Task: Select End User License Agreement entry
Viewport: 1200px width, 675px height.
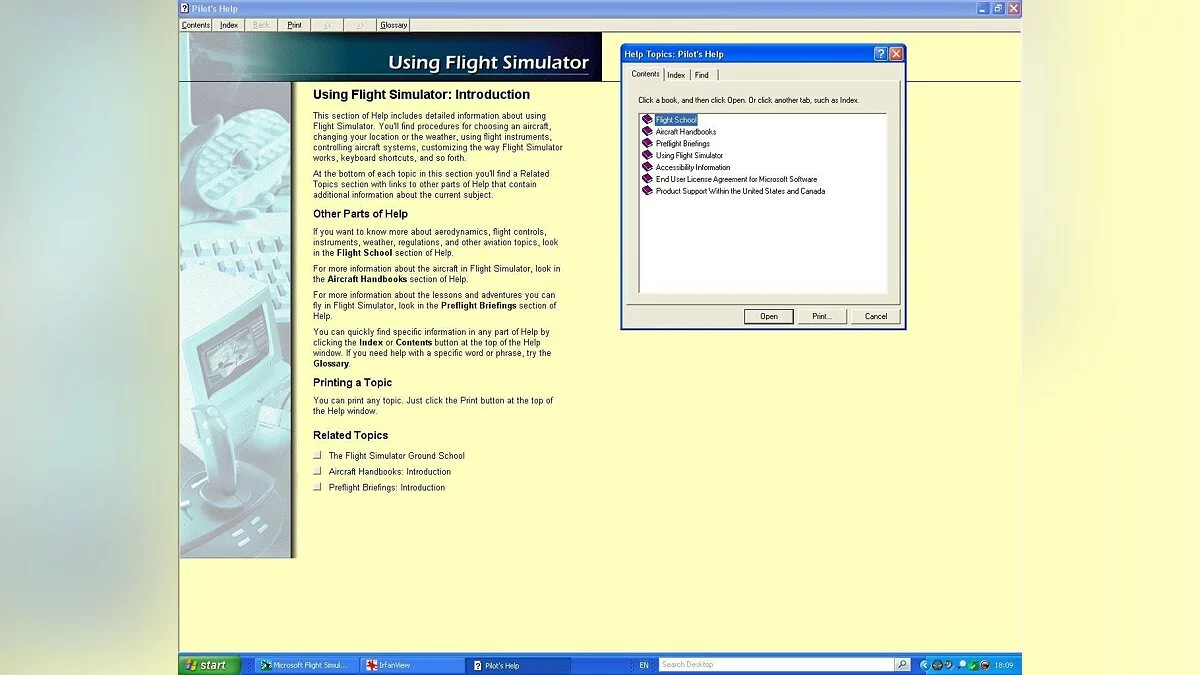Action: [736, 180]
